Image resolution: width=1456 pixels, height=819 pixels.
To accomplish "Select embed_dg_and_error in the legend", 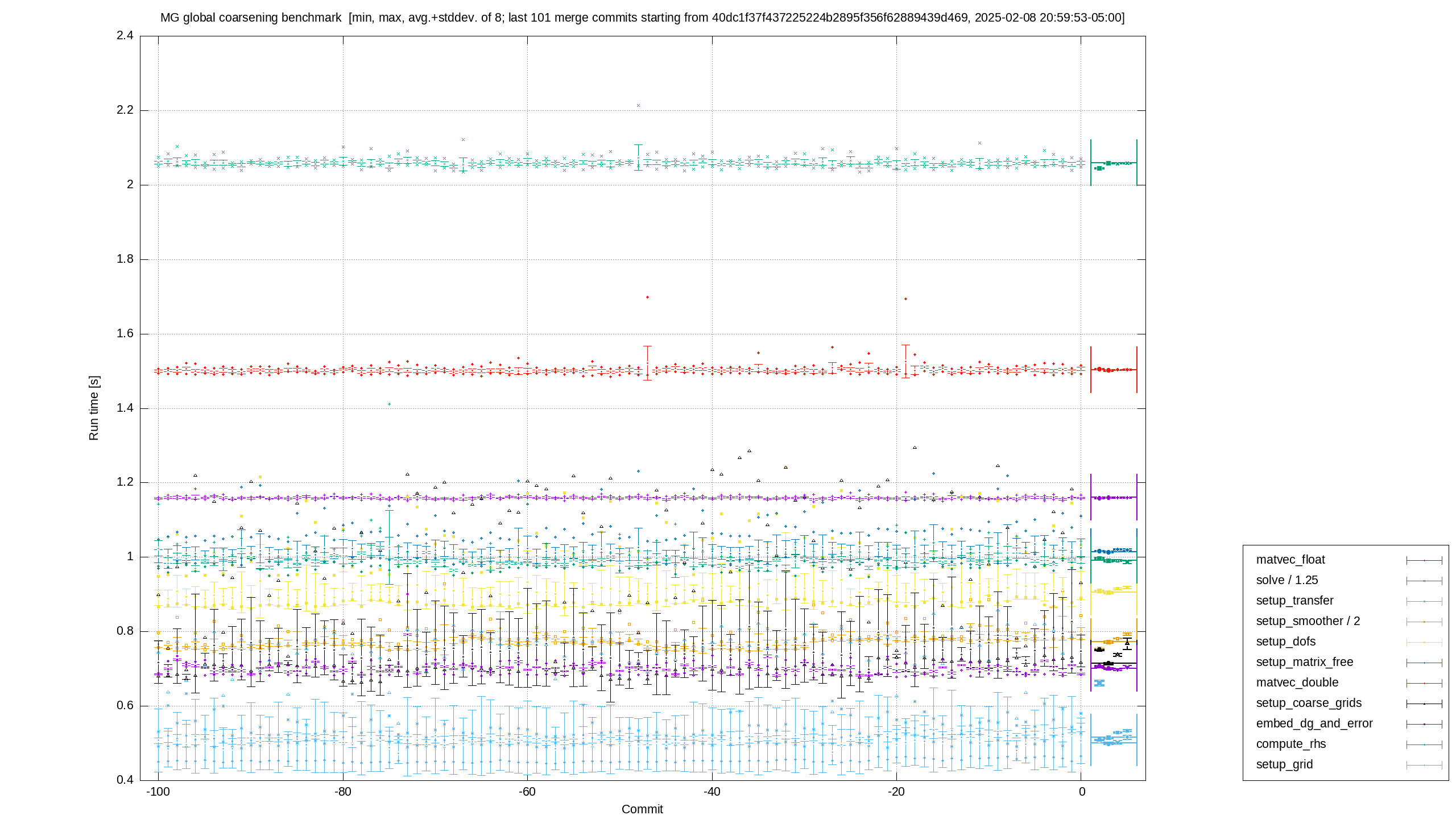I will pyautogui.click(x=1314, y=723).
